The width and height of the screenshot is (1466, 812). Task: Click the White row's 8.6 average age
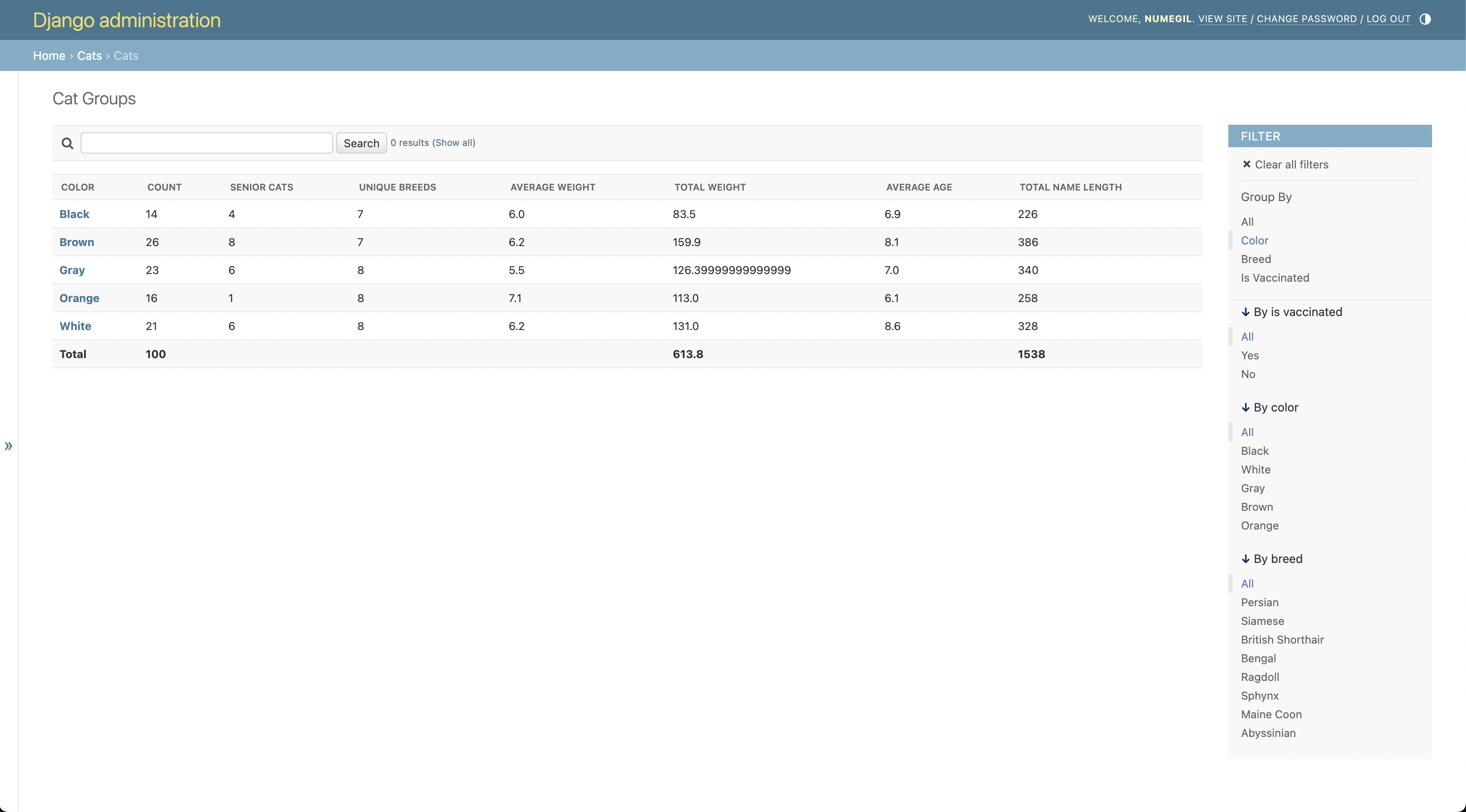pyautogui.click(x=892, y=326)
